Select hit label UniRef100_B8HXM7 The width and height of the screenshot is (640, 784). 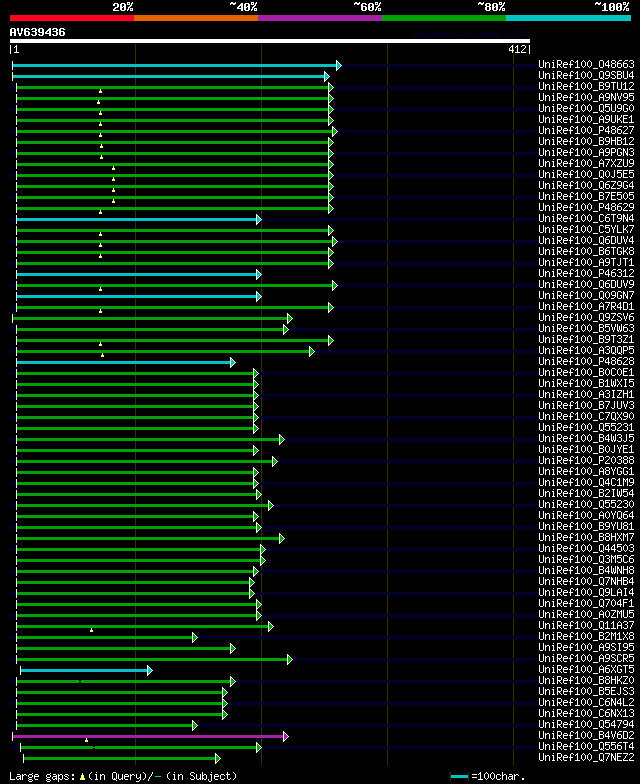click(586, 537)
